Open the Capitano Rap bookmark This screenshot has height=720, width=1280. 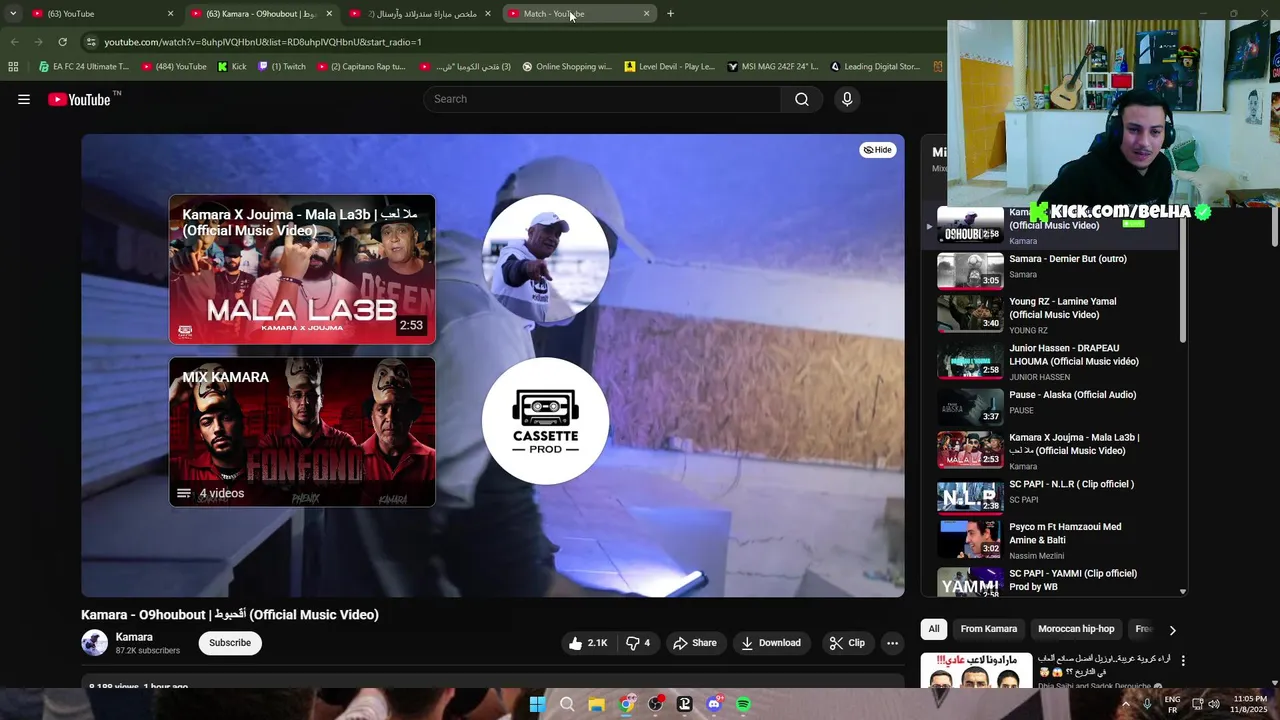pos(361,67)
